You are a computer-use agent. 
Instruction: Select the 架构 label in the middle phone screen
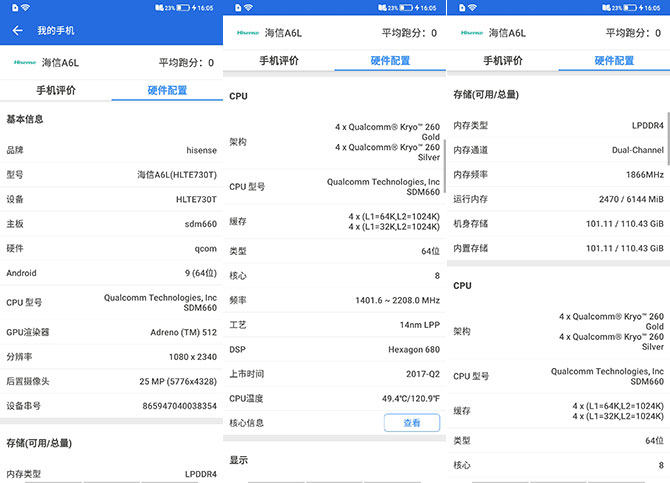(x=238, y=142)
